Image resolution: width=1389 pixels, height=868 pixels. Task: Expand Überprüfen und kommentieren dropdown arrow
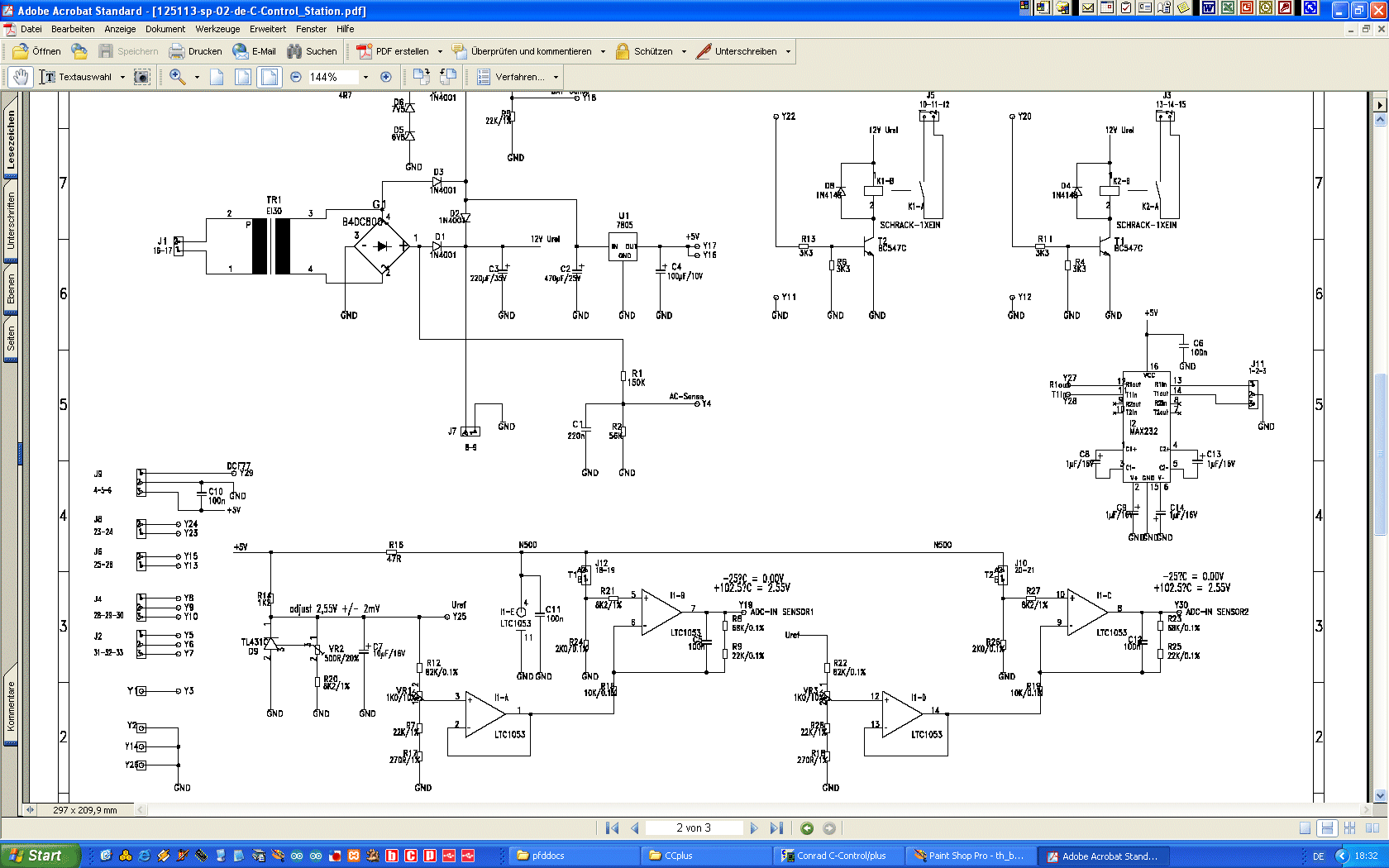tap(603, 51)
